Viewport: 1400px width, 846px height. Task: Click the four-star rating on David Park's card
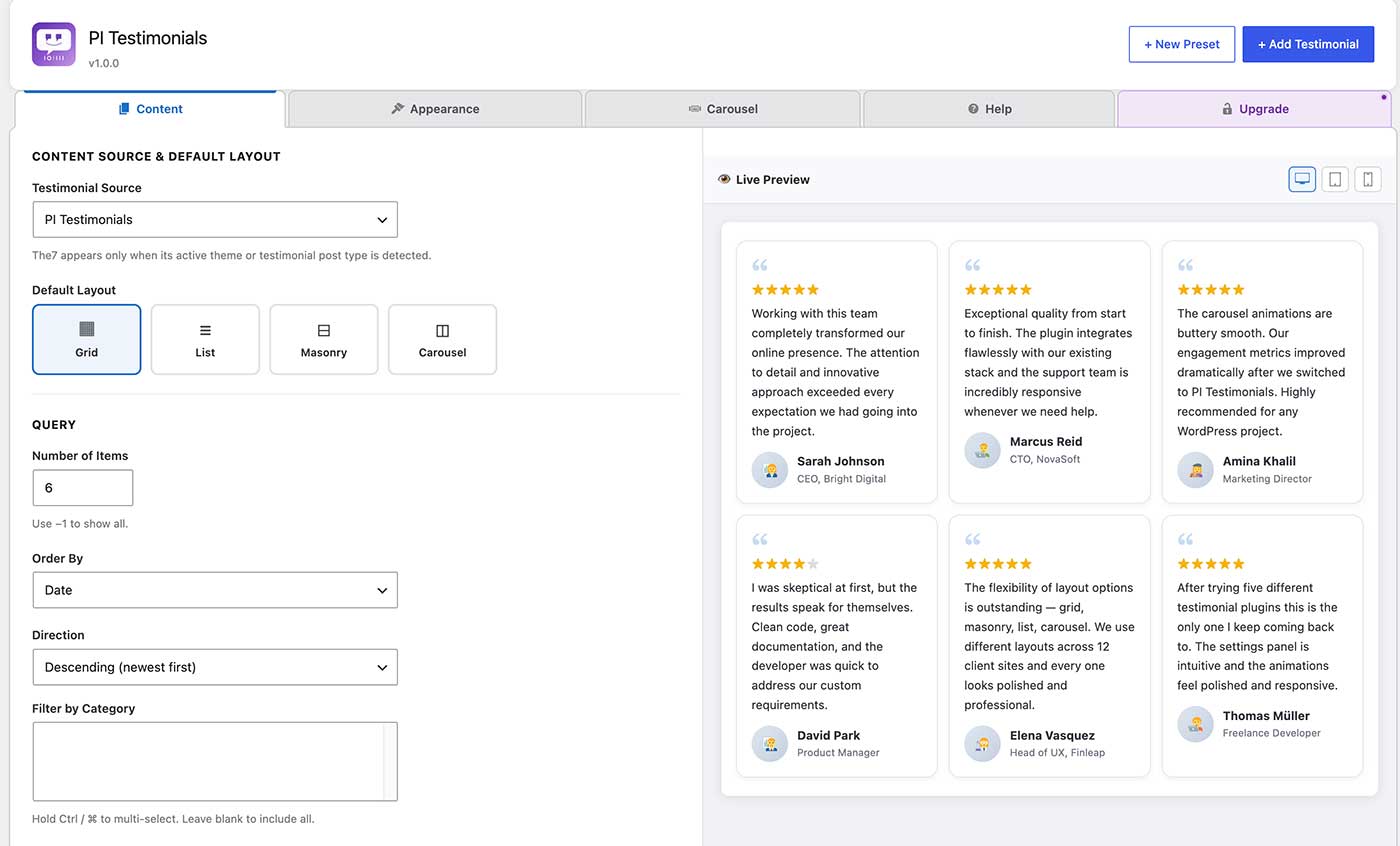pos(785,564)
